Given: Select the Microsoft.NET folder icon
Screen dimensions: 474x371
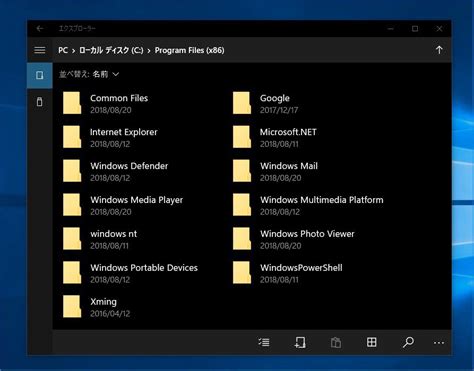Looking at the screenshot, I should click(242, 137).
